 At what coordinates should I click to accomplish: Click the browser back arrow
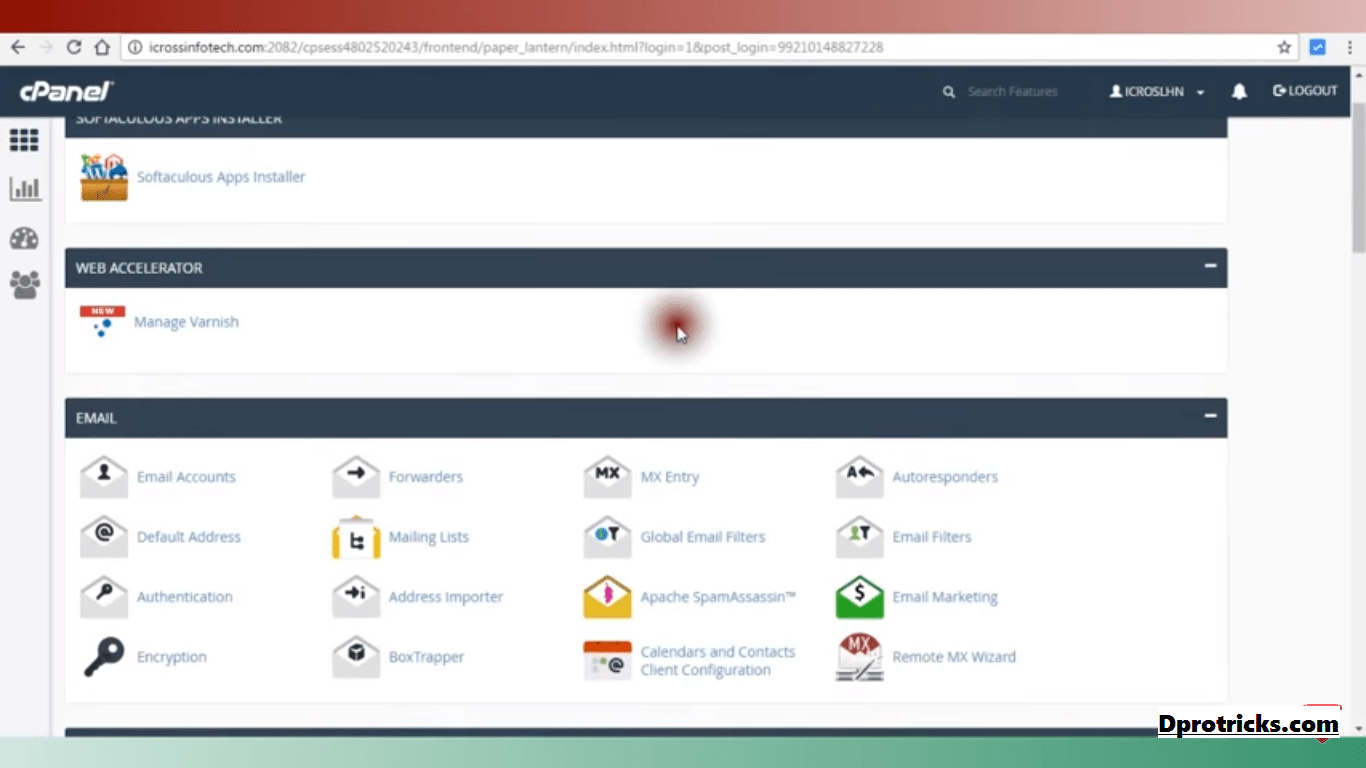[x=18, y=47]
